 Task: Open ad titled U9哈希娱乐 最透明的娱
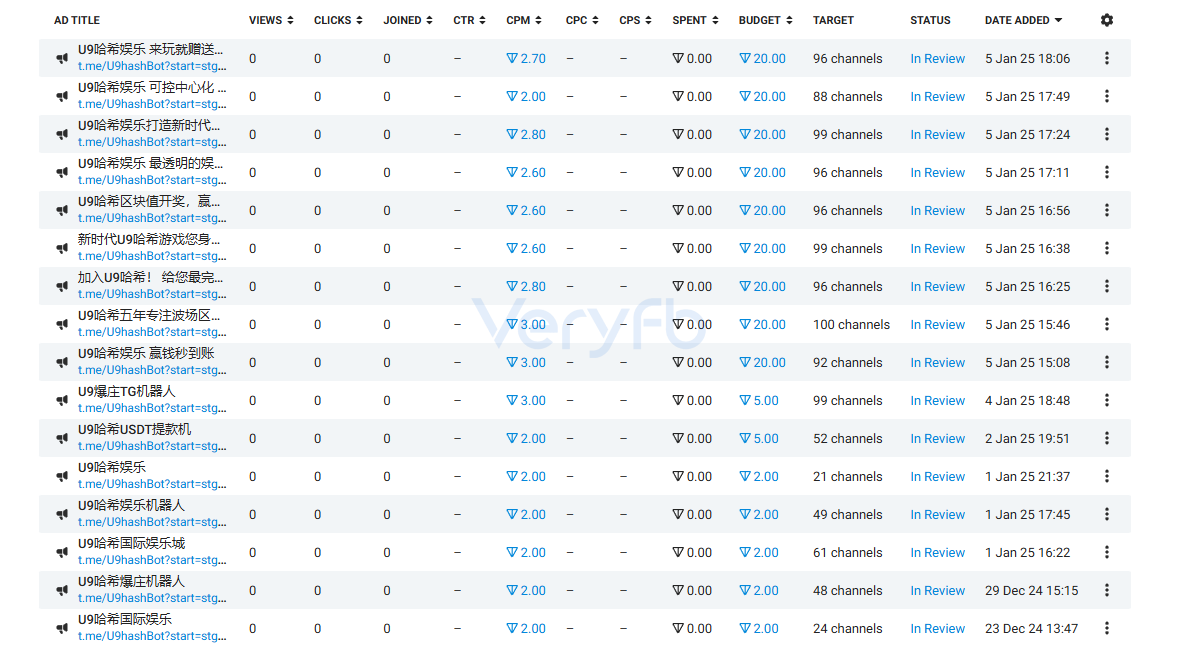150,164
